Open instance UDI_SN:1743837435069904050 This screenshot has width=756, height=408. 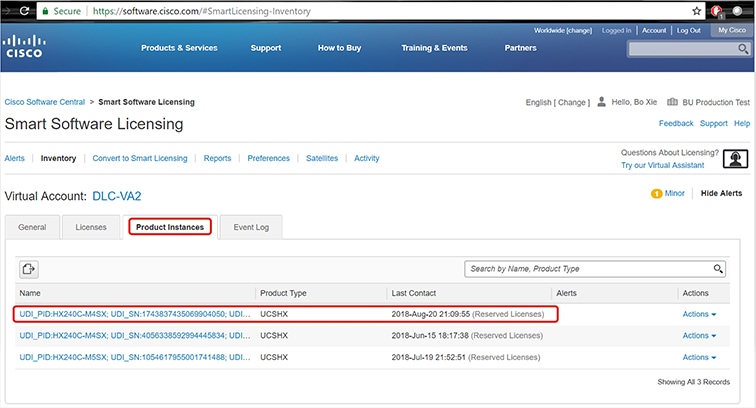(135, 314)
